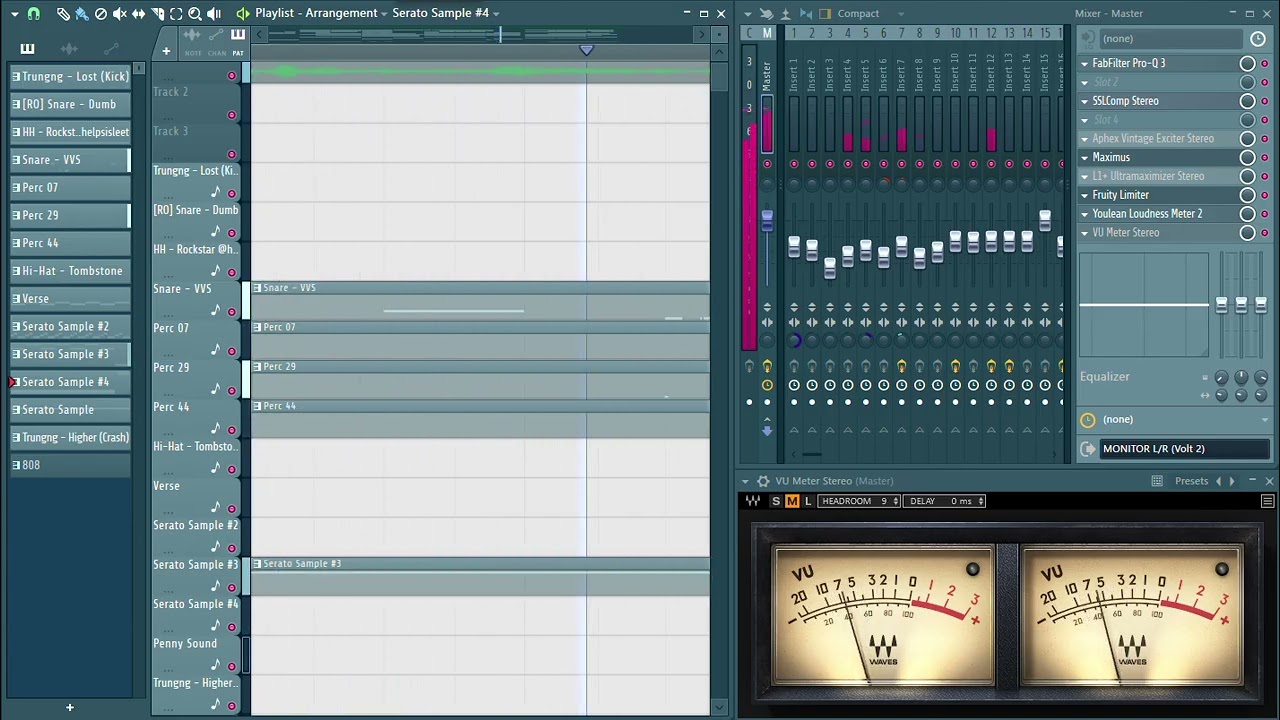Toggle the SSLComp Stereo slot on/off
Screen dimensions: 1280x720
click(x=1264, y=101)
